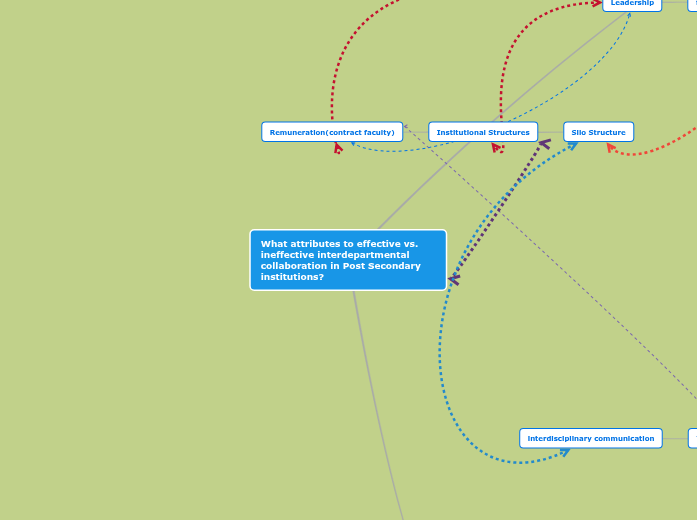Click the purple arrowhead near Silo Structure
This screenshot has width=697, height=520.
544,144
